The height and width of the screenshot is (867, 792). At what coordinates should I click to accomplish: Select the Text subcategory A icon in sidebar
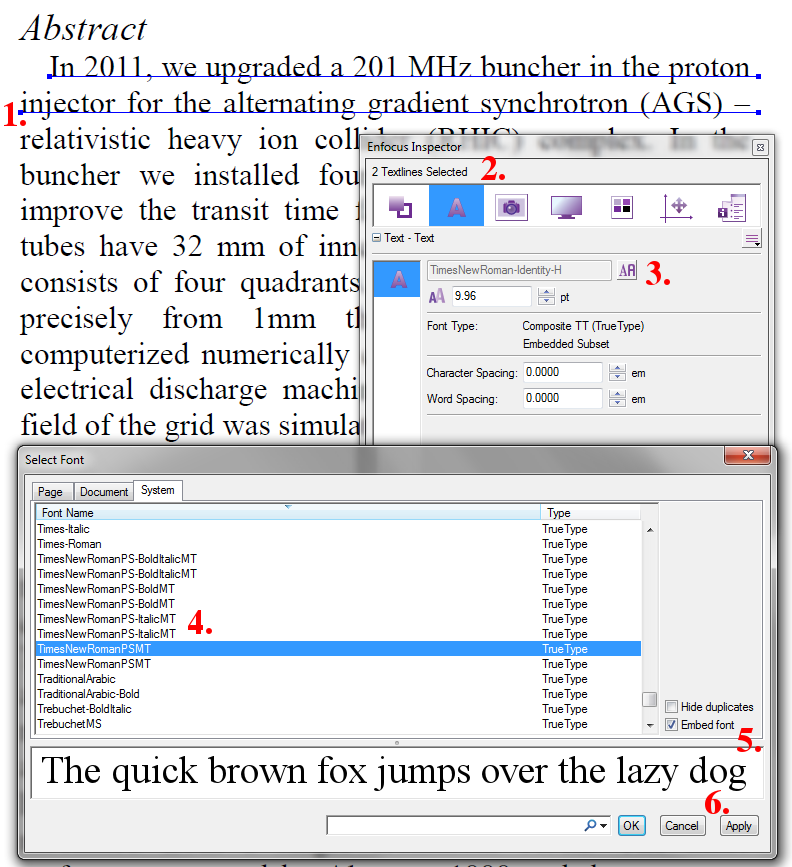[x=397, y=279]
